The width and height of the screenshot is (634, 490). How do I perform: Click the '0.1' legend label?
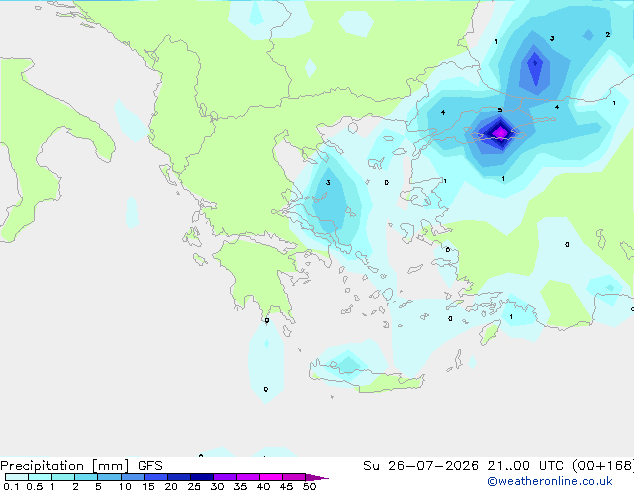click(11, 486)
